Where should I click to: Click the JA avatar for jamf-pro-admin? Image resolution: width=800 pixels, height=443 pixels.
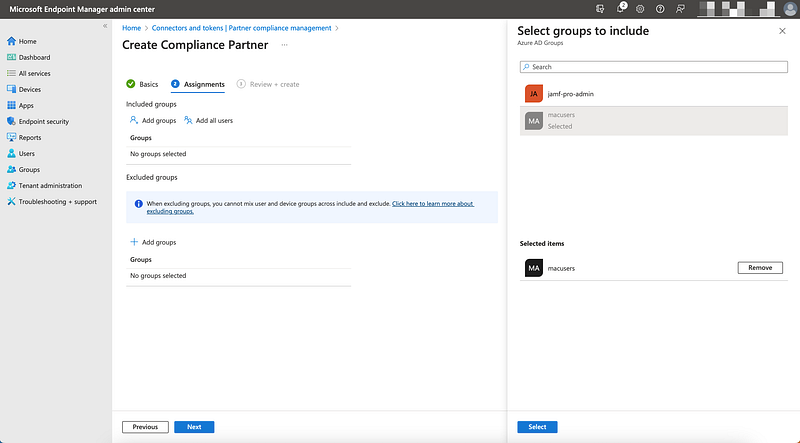click(x=534, y=94)
